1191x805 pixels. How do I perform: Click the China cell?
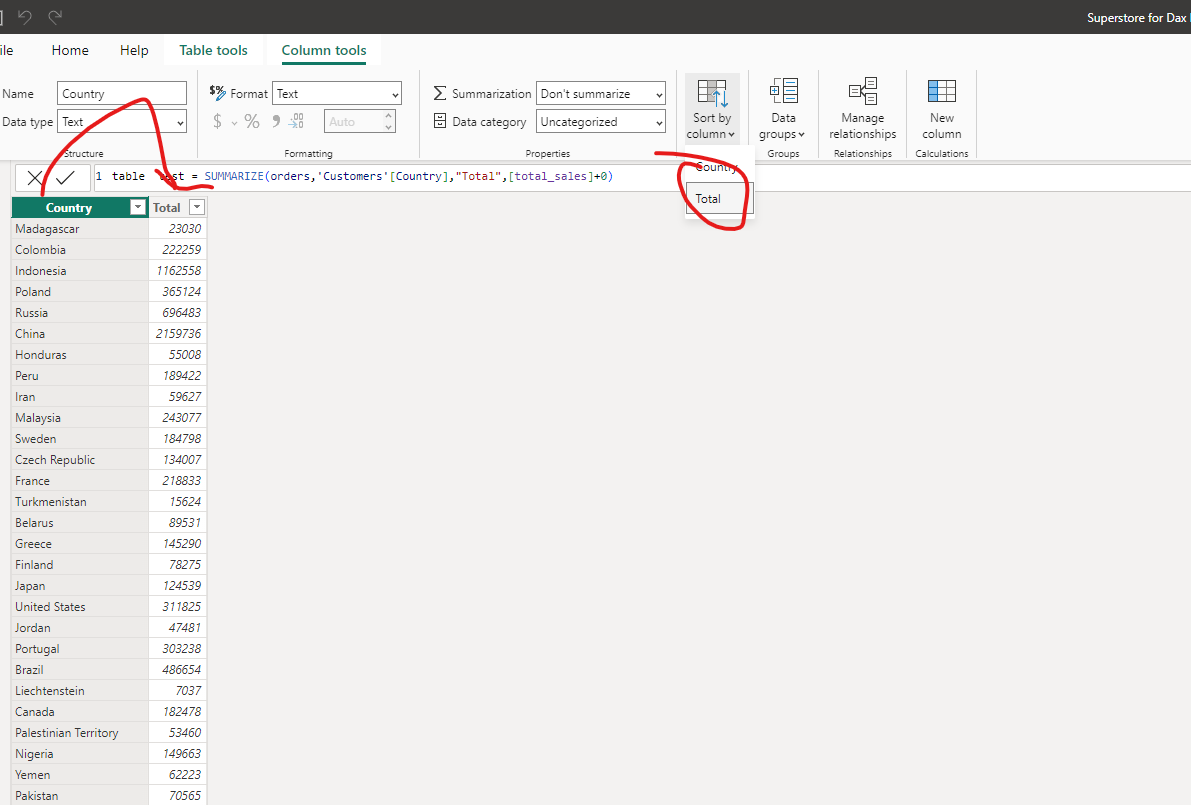coord(80,333)
